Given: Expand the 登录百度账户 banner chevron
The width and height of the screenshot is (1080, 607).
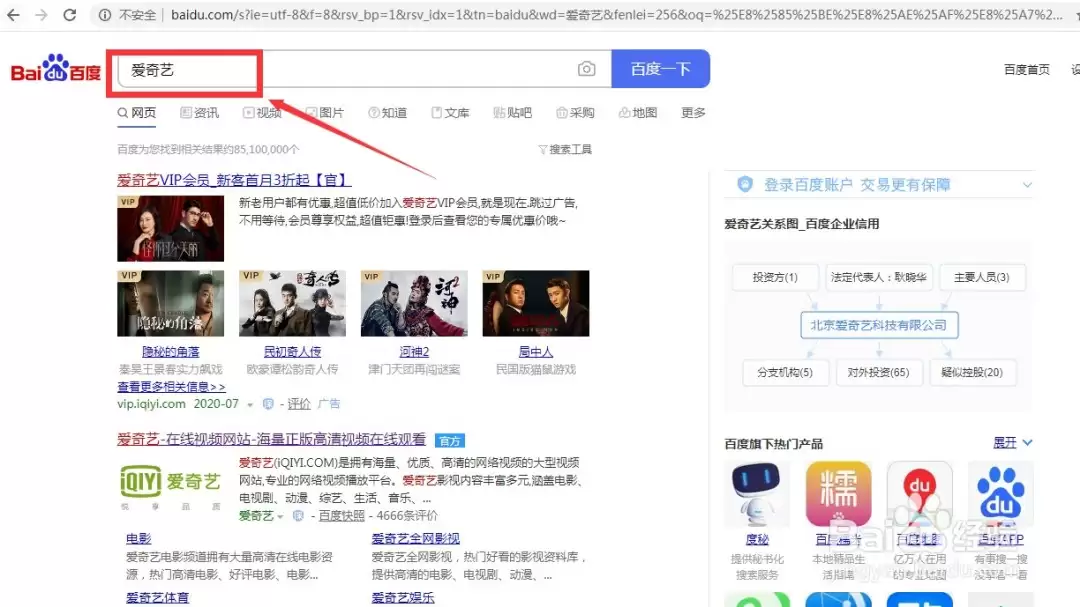Looking at the screenshot, I should click(1027, 185).
